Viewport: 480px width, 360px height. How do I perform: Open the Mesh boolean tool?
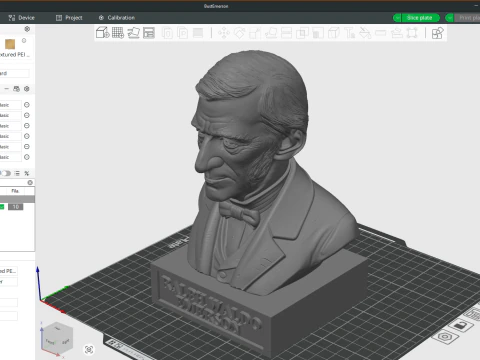(302, 33)
